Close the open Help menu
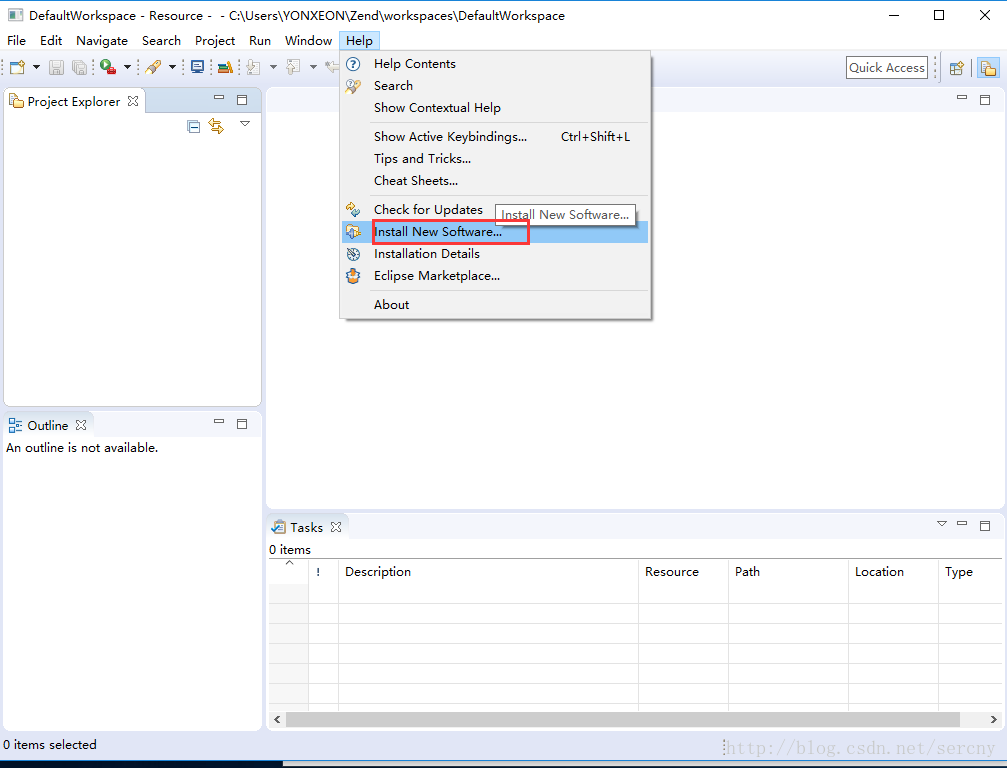The image size is (1007, 768). 360,40
